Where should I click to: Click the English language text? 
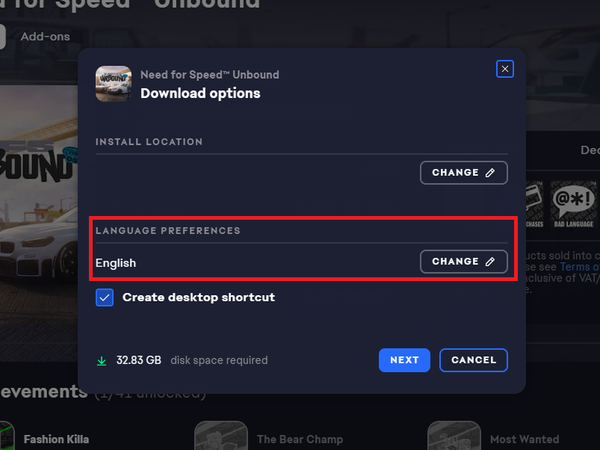click(x=116, y=263)
